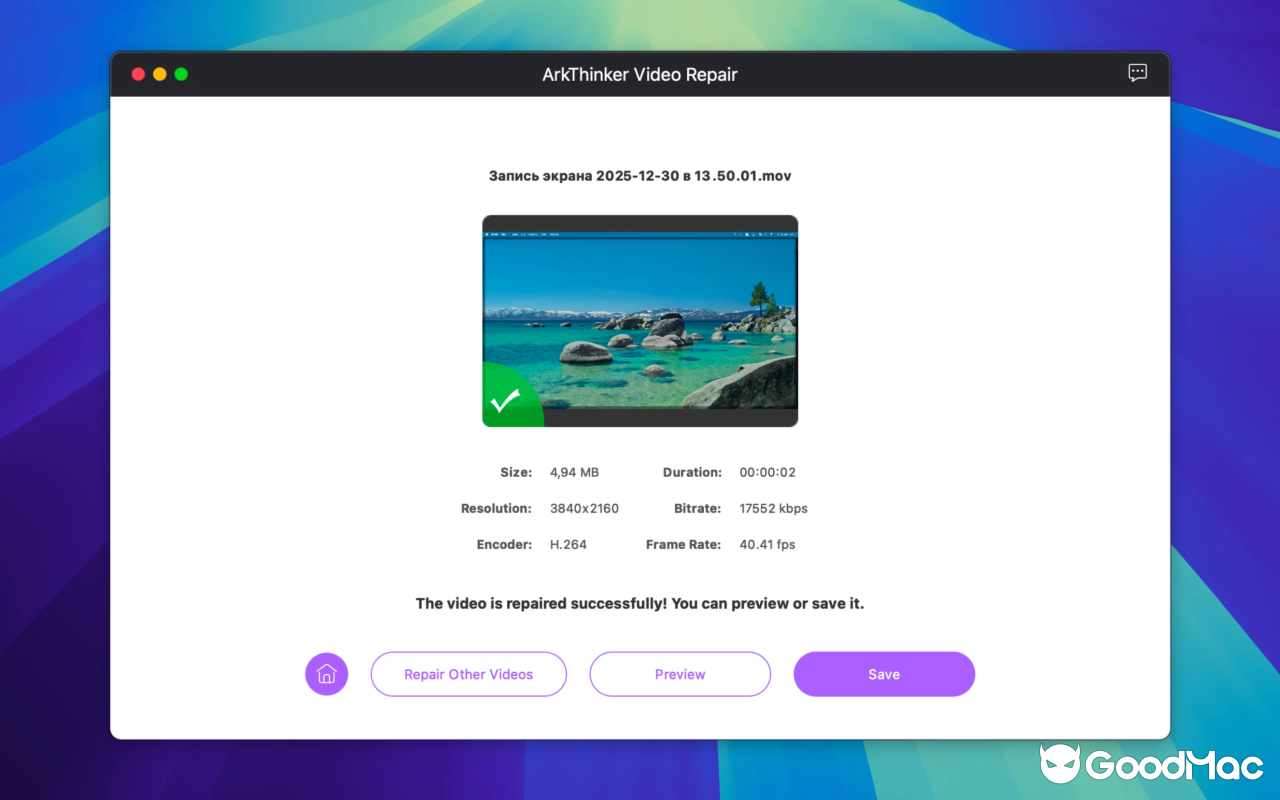Click the Frame Rate value 40.41 fps
1280x800 pixels.
(769, 544)
